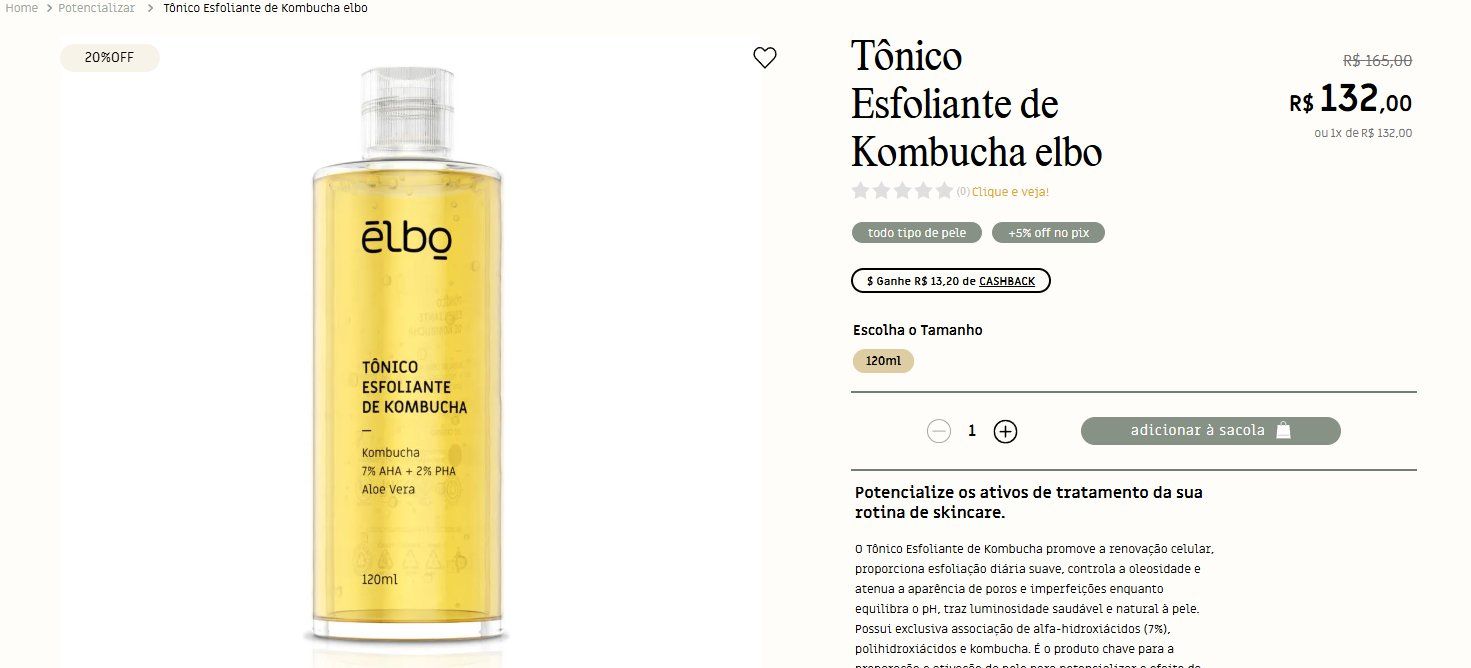Rate product with the fifth star
Screen dimensions: 1471x668
[x=944, y=190]
